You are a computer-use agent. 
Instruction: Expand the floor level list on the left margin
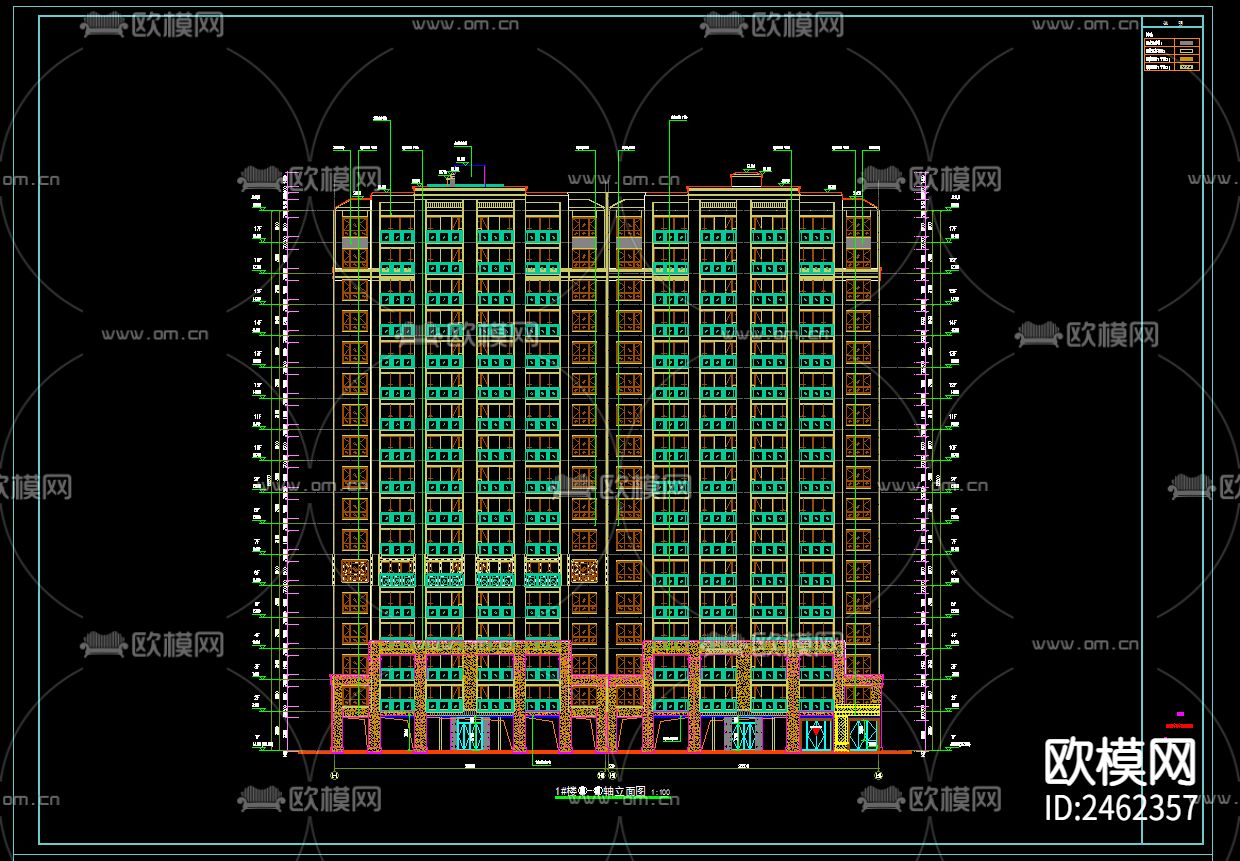tap(260, 450)
